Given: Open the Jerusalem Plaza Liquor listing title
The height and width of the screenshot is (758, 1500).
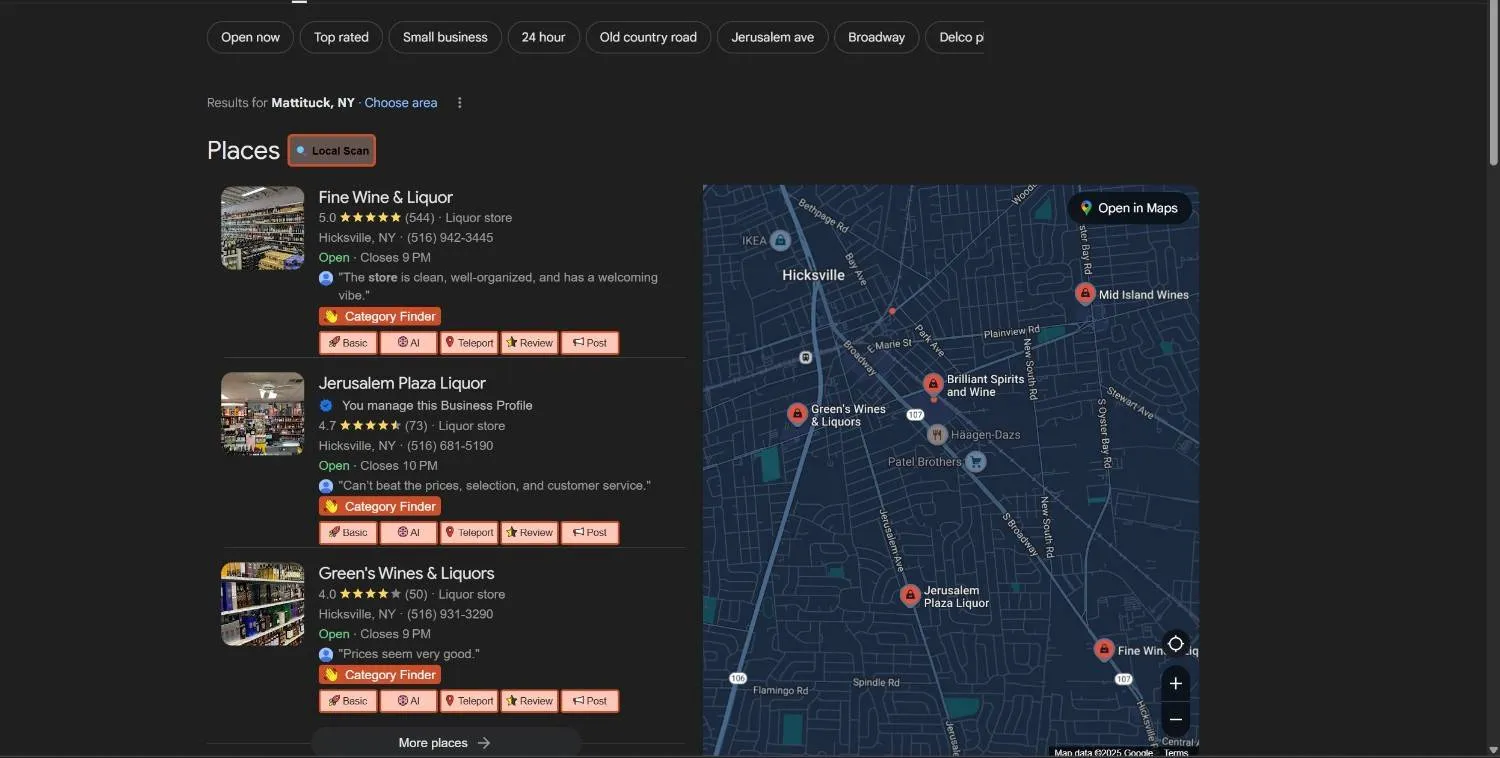Looking at the screenshot, I should tap(402, 383).
